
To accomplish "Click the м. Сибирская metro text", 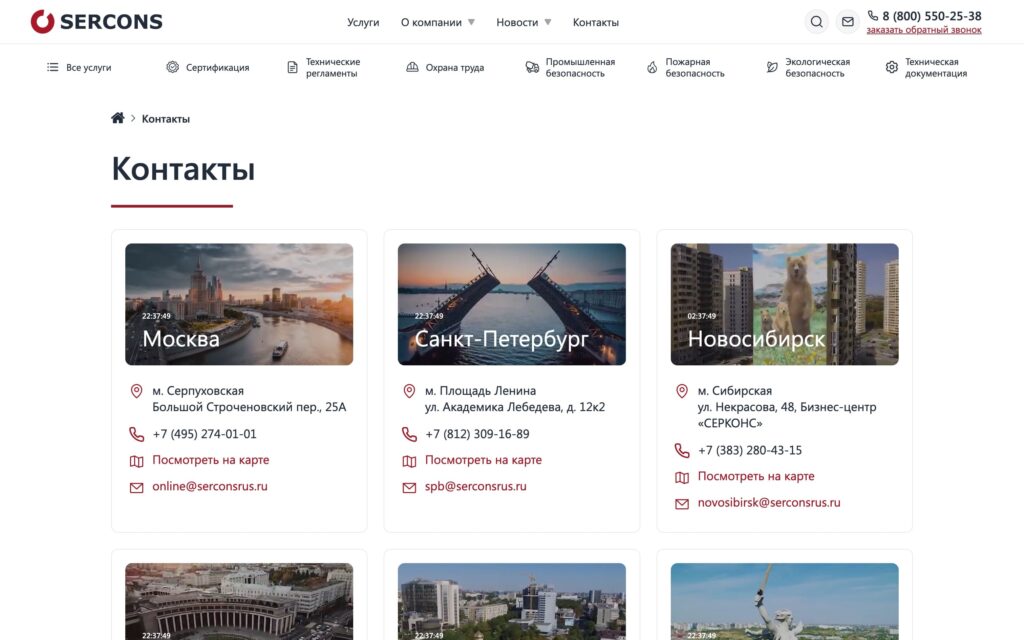I will coord(735,391).
